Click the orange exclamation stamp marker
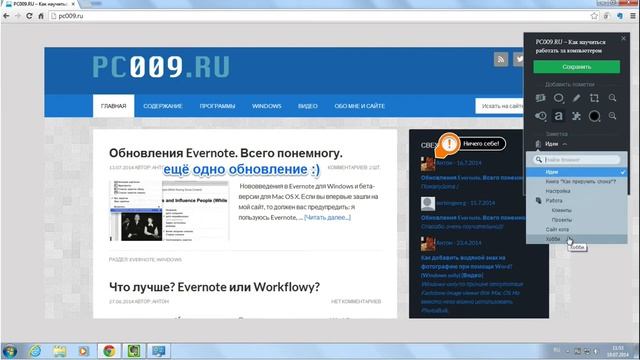The image size is (640, 360). point(449,144)
